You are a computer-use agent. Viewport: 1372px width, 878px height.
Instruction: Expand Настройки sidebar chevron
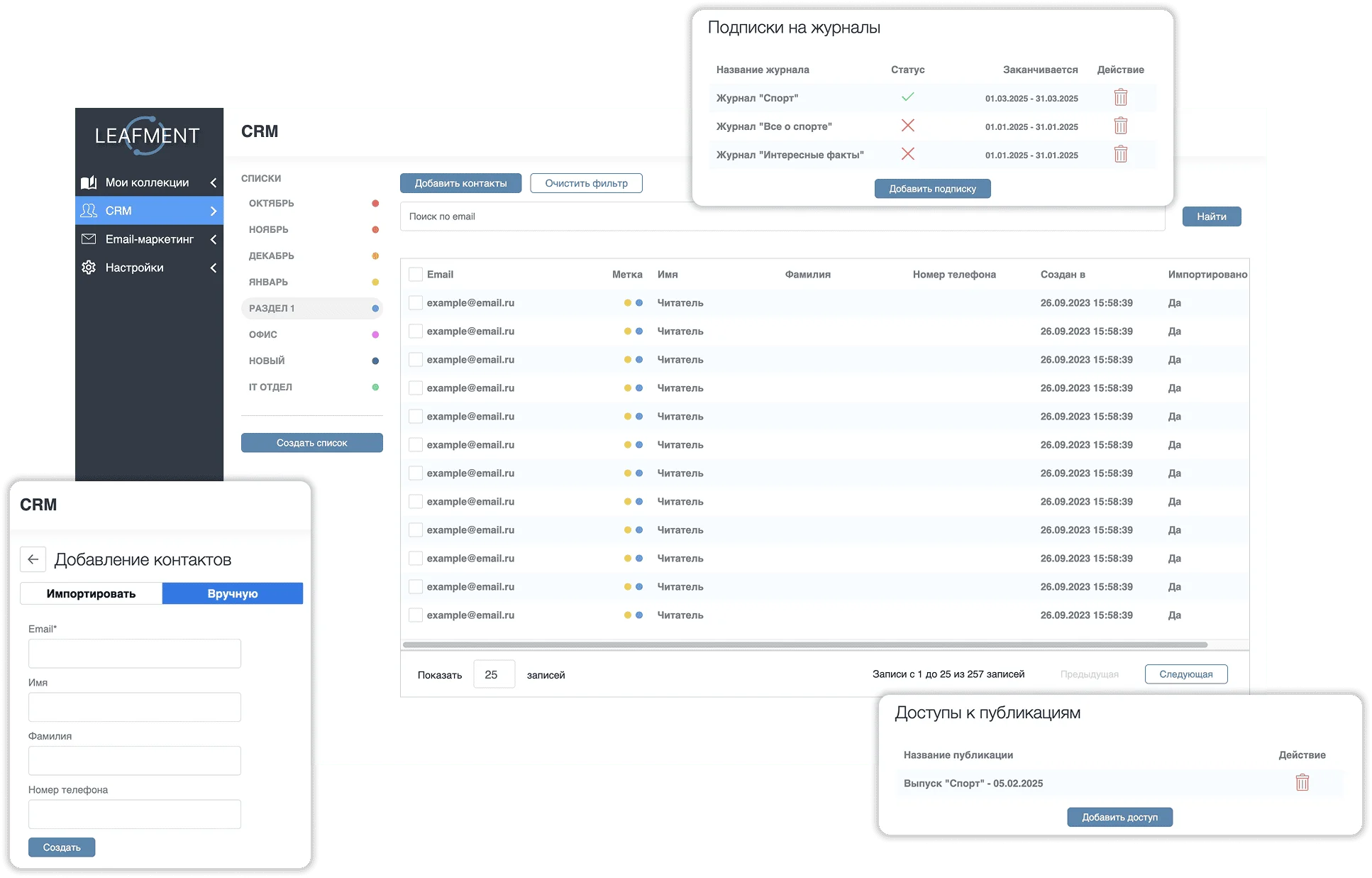pos(213,268)
